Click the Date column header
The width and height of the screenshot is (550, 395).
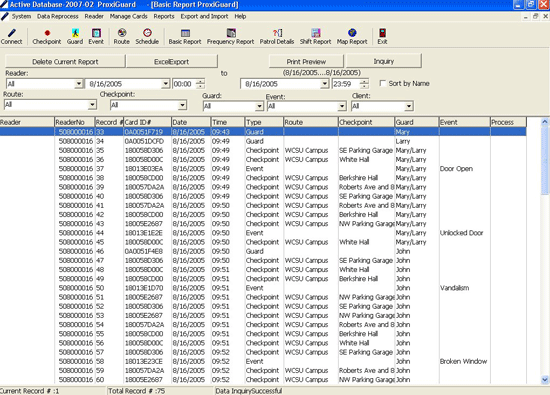pyautogui.click(x=191, y=122)
